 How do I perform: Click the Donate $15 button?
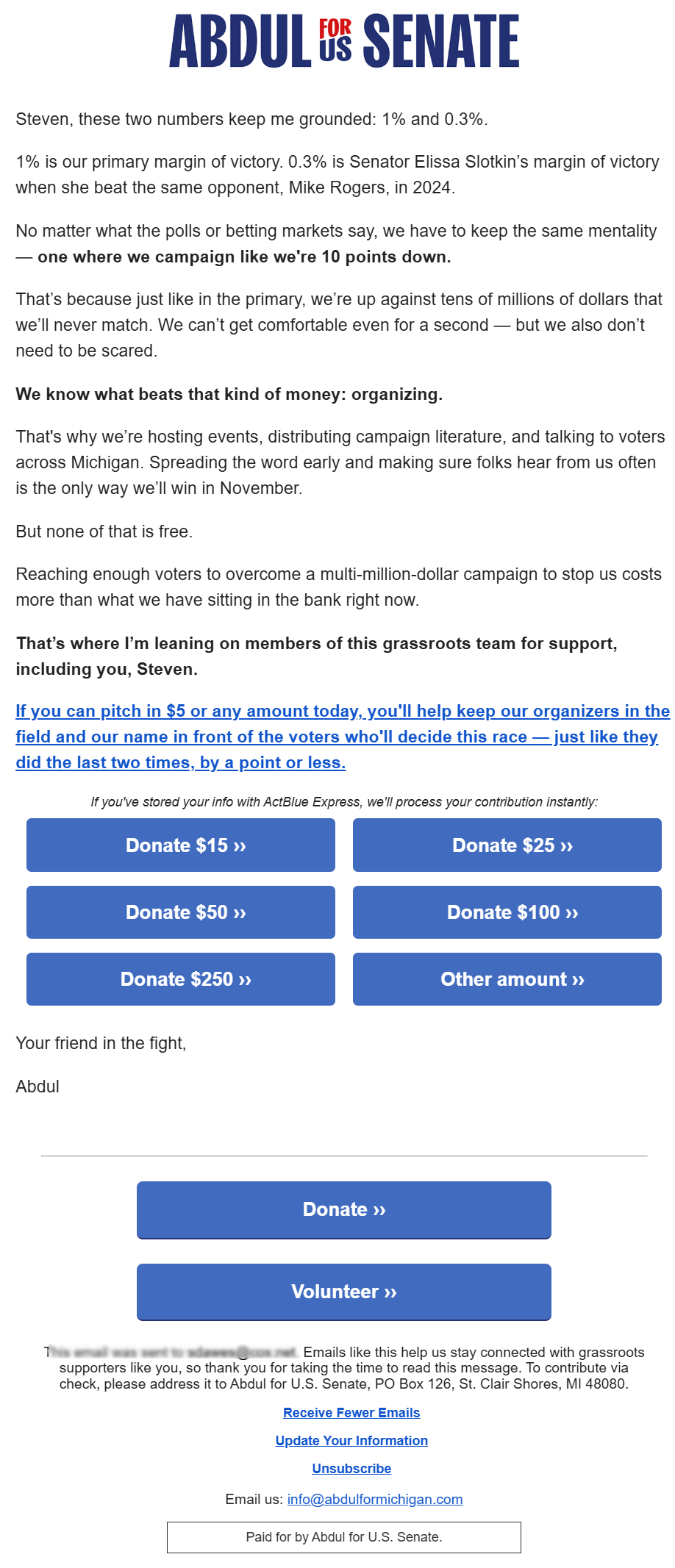coord(181,845)
